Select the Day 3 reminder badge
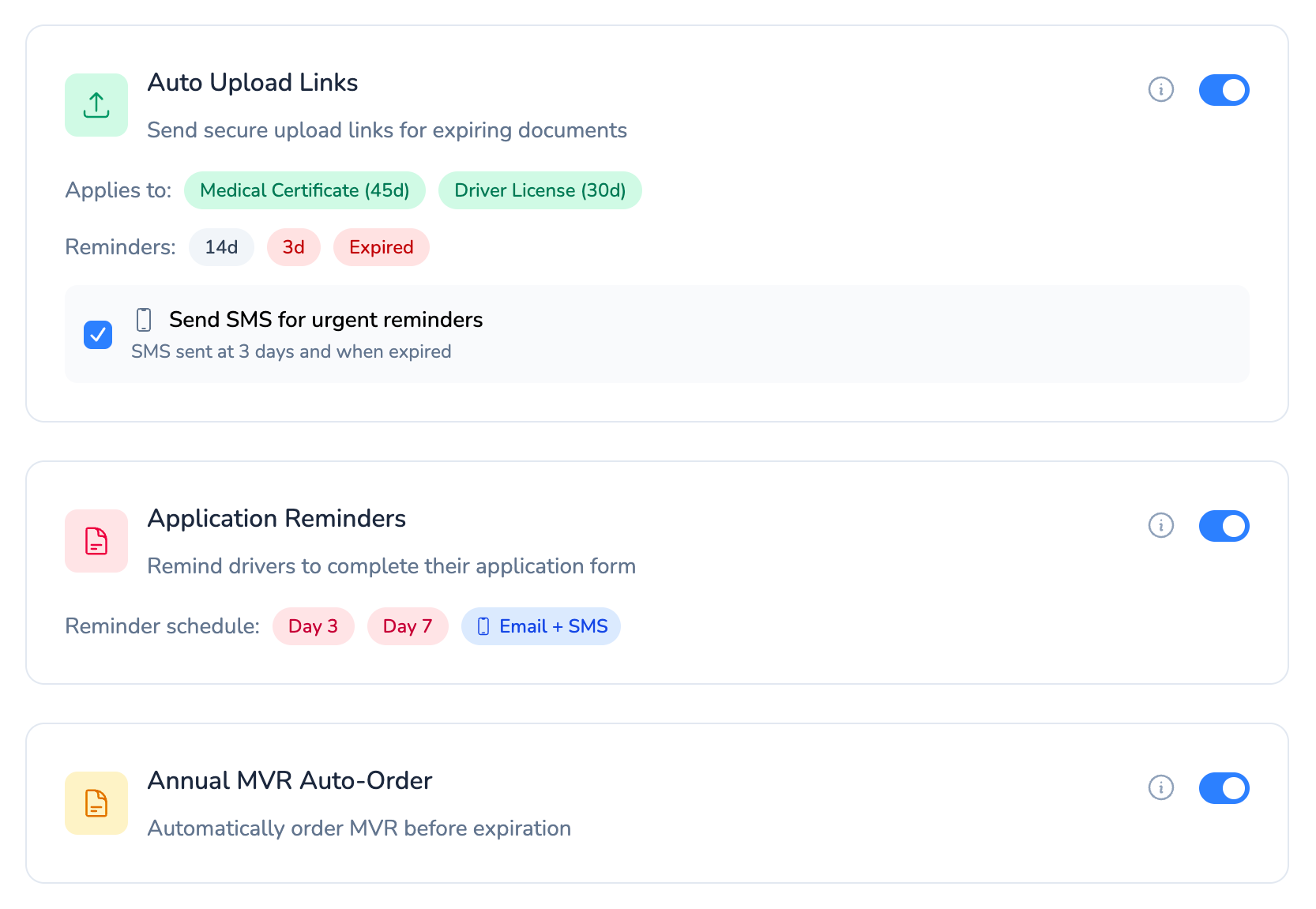Viewport: 1316px width, 909px height. point(313,626)
